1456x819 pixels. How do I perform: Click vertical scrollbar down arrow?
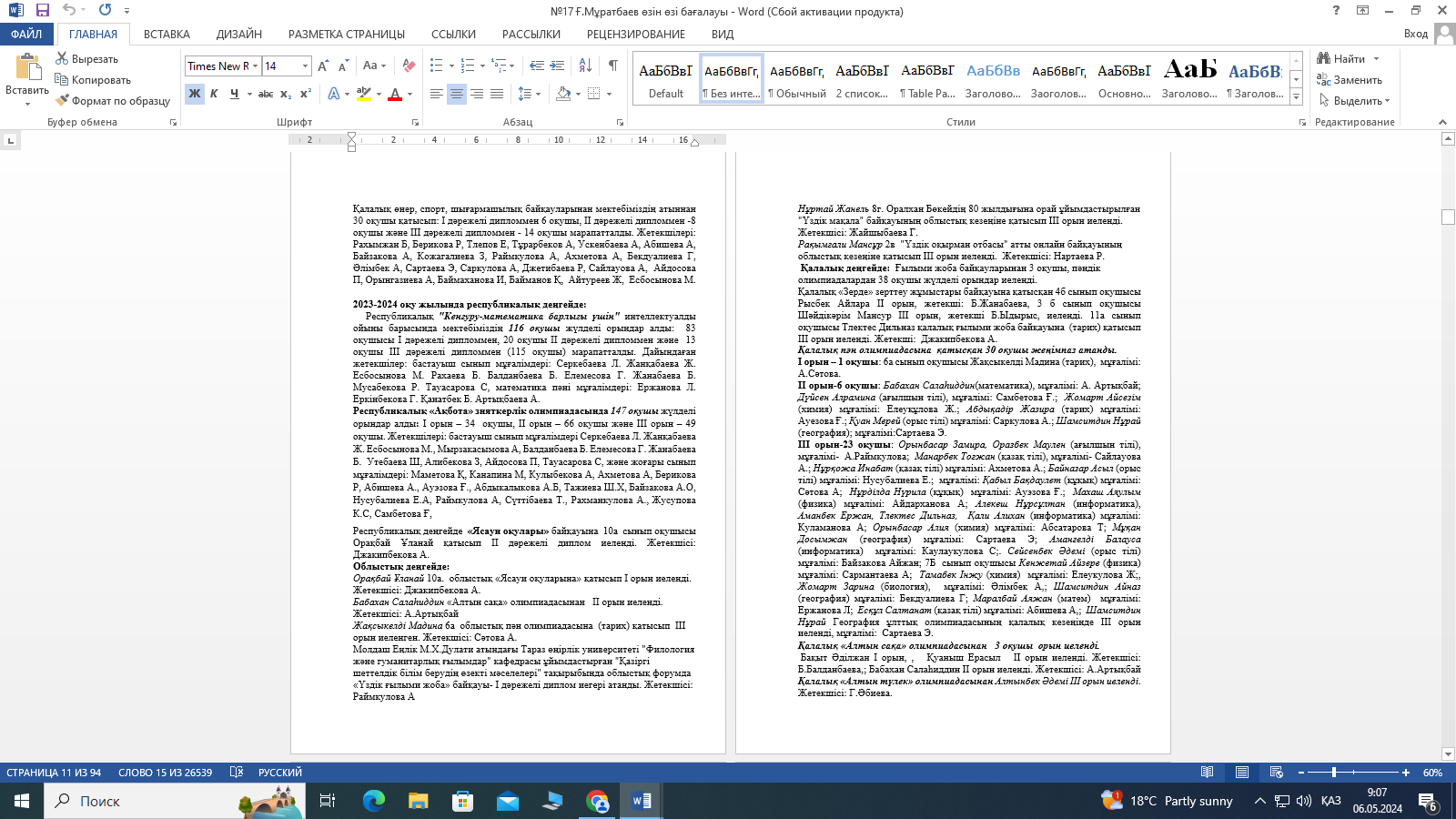tap(1448, 753)
